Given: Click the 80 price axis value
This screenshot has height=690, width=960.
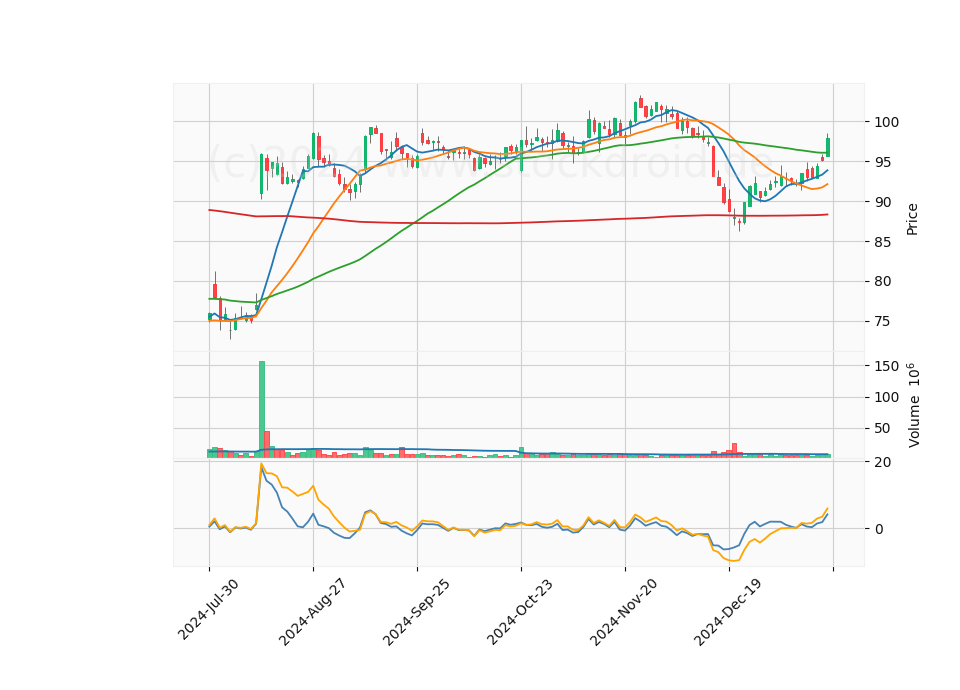Looking at the screenshot, I should pyautogui.click(x=883, y=282).
